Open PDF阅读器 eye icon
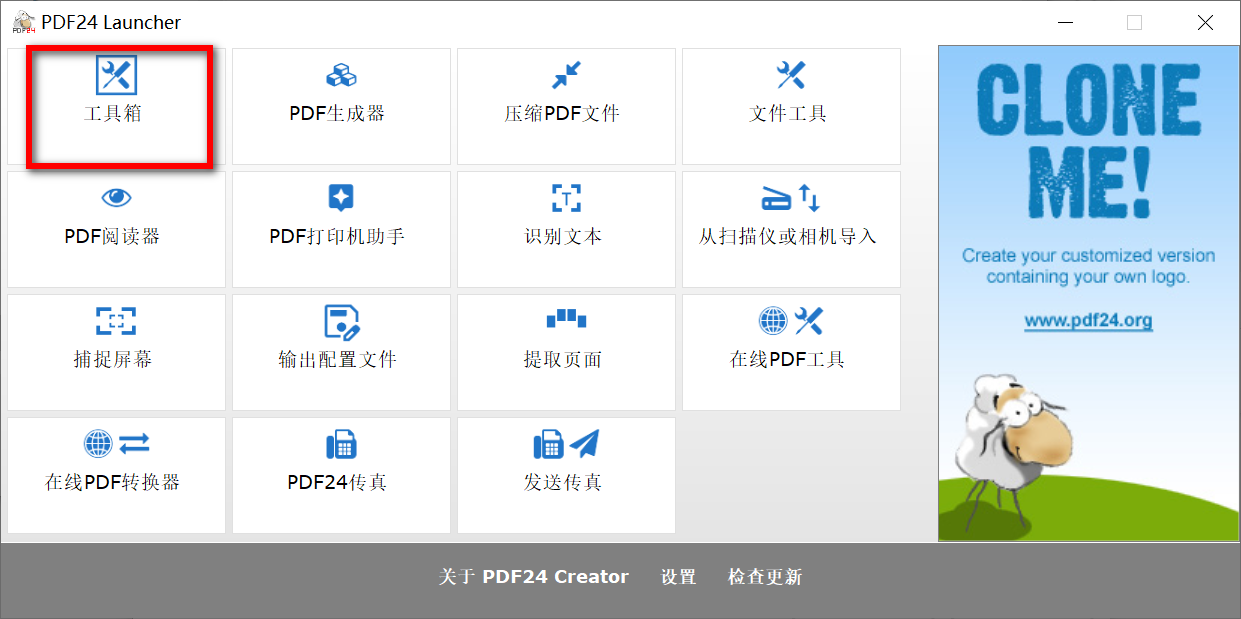The width and height of the screenshot is (1241, 619). coord(116,197)
